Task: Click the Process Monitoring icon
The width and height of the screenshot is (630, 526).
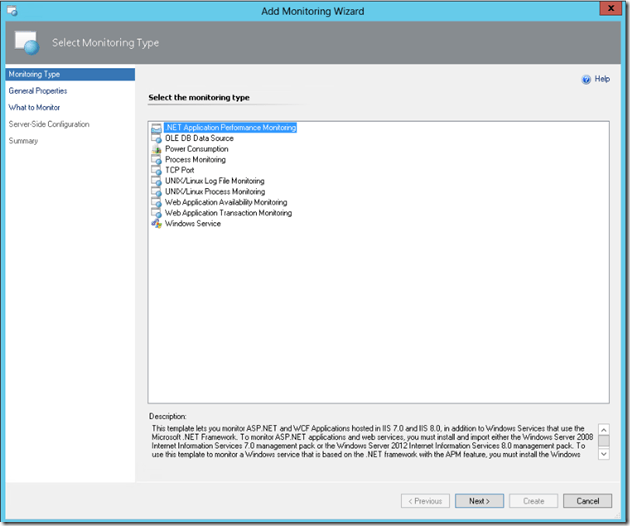Action: click(156, 160)
